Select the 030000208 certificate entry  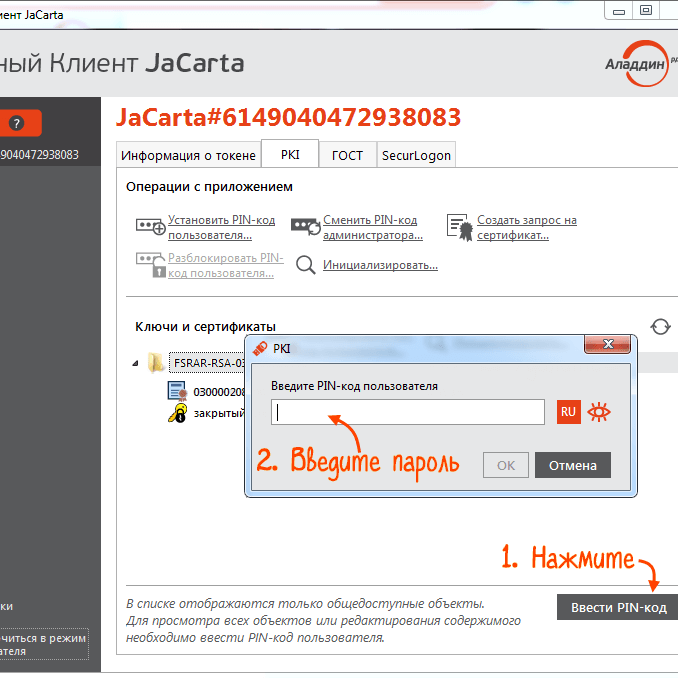pyautogui.click(x=219, y=392)
